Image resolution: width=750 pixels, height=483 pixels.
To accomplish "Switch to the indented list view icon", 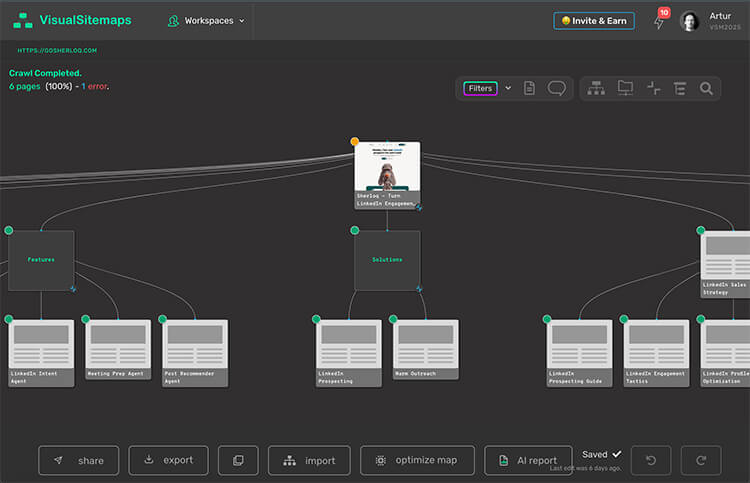I will click(x=680, y=88).
